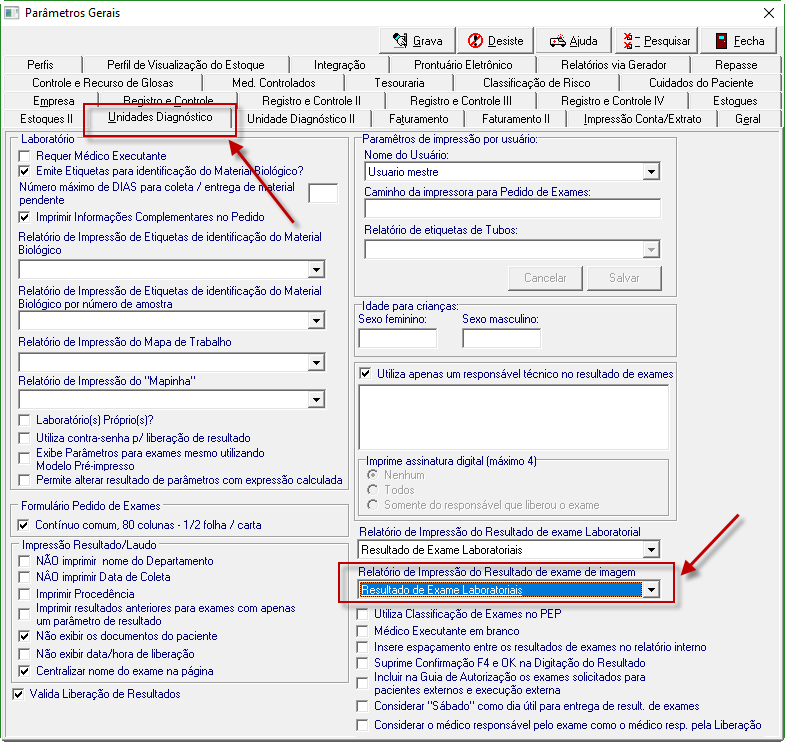Expand the Relatório de Impressão do Mapinha dropdown

tap(316, 400)
